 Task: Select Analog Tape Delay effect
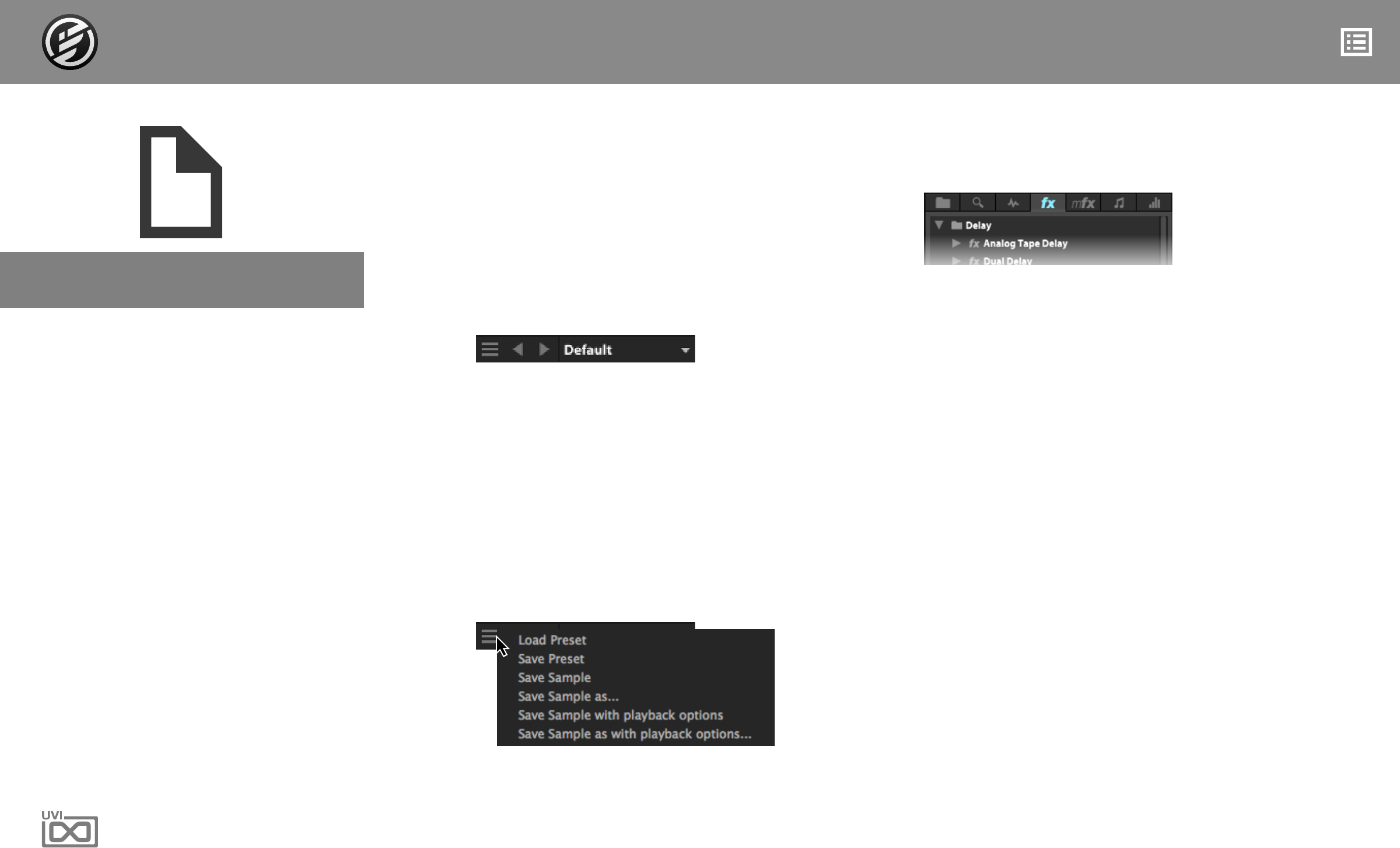[x=1025, y=243]
